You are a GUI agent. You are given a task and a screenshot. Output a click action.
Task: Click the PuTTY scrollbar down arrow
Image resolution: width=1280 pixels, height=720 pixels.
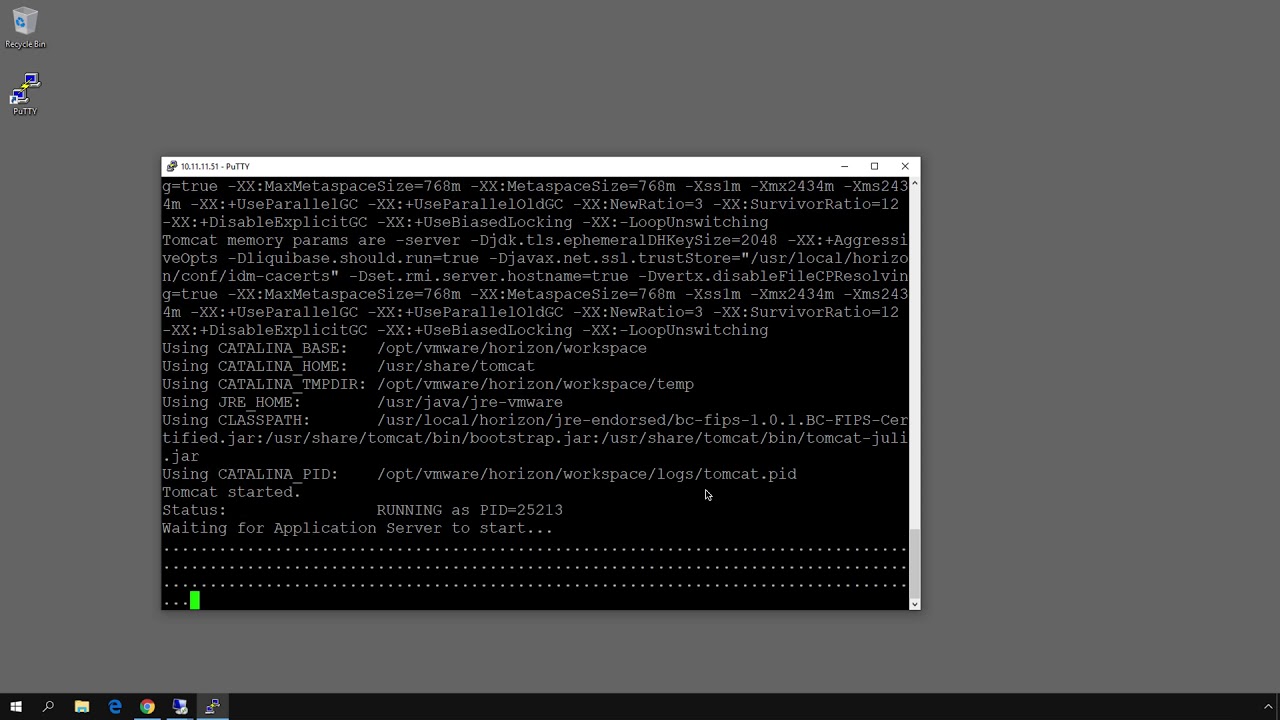pyautogui.click(x=914, y=604)
